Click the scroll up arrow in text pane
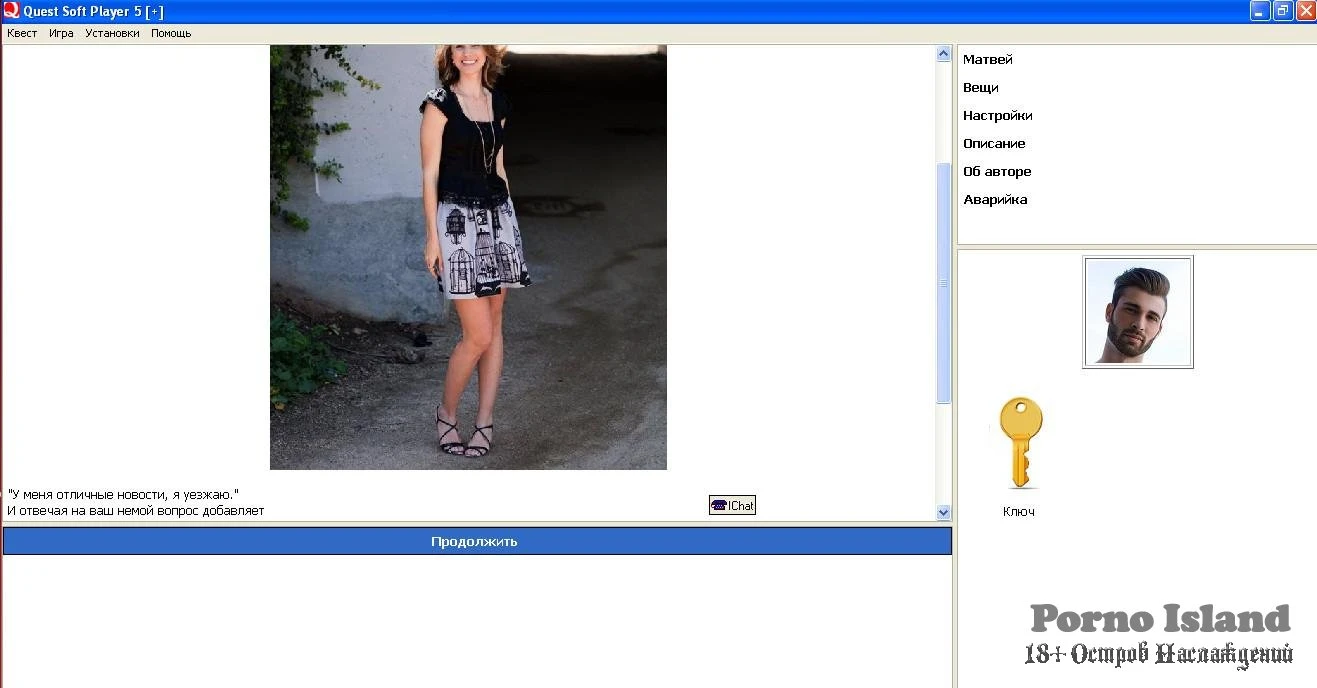The image size is (1317, 688). (x=943, y=54)
